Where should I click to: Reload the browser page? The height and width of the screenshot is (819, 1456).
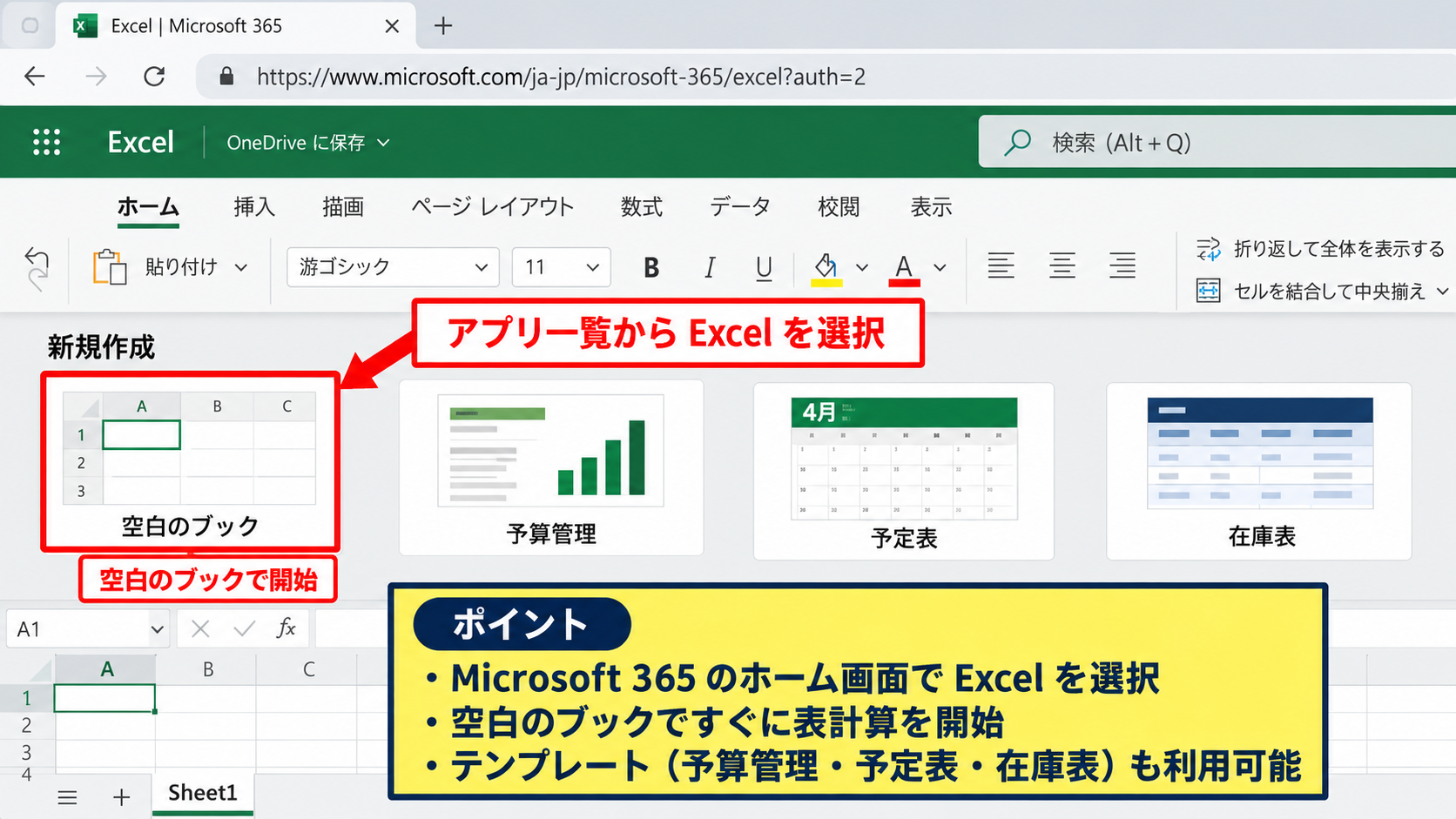point(154,77)
